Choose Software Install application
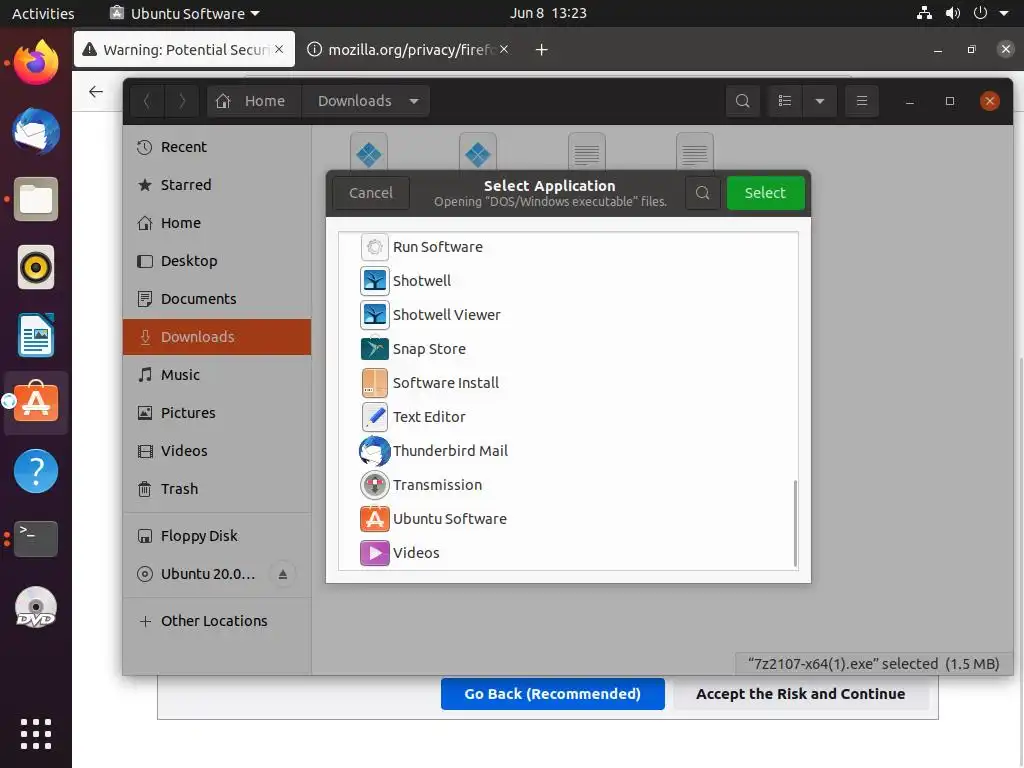The image size is (1024, 768). point(568,383)
